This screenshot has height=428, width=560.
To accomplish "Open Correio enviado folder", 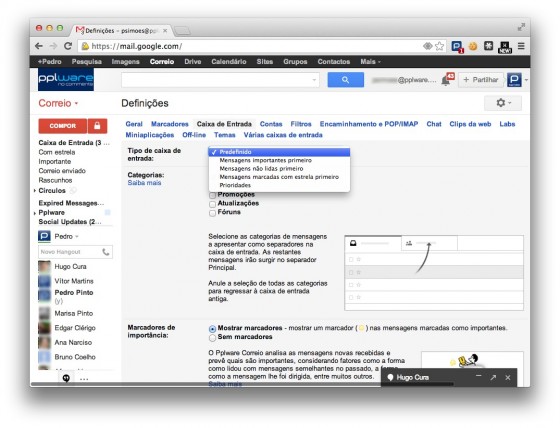I will [62, 171].
